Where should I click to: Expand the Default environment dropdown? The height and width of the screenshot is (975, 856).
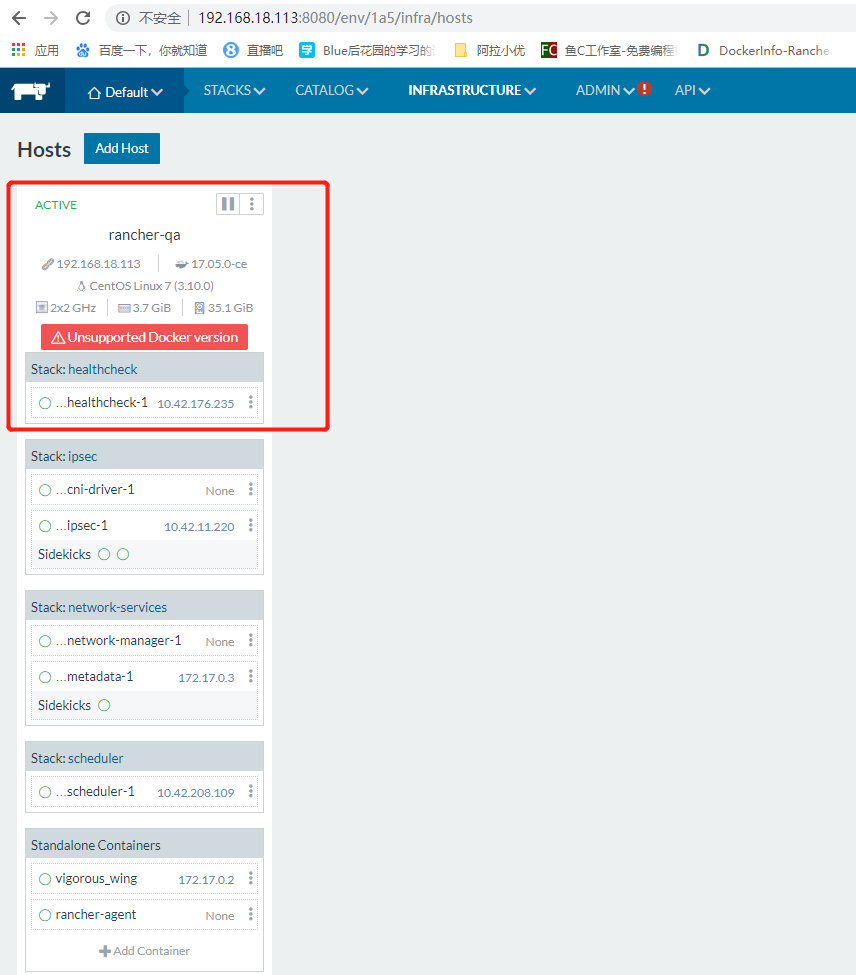124,90
